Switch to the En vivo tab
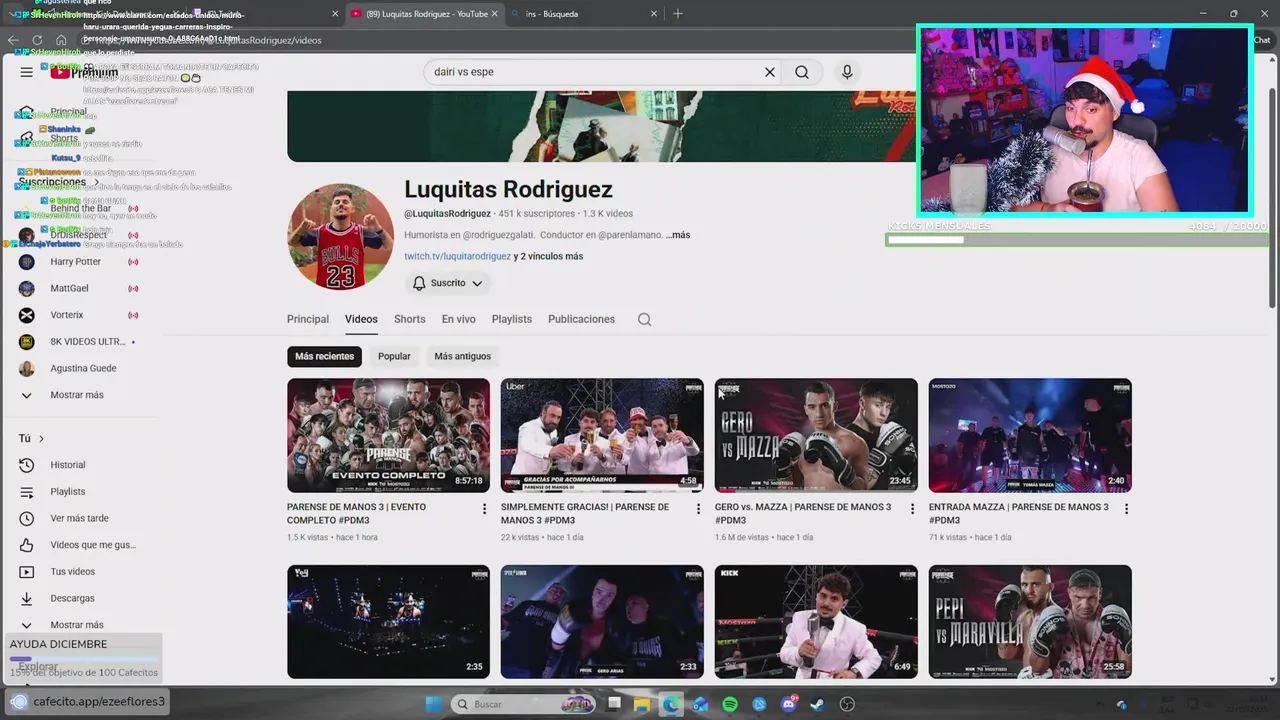This screenshot has height=720, width=1280. tap(459, 319)
